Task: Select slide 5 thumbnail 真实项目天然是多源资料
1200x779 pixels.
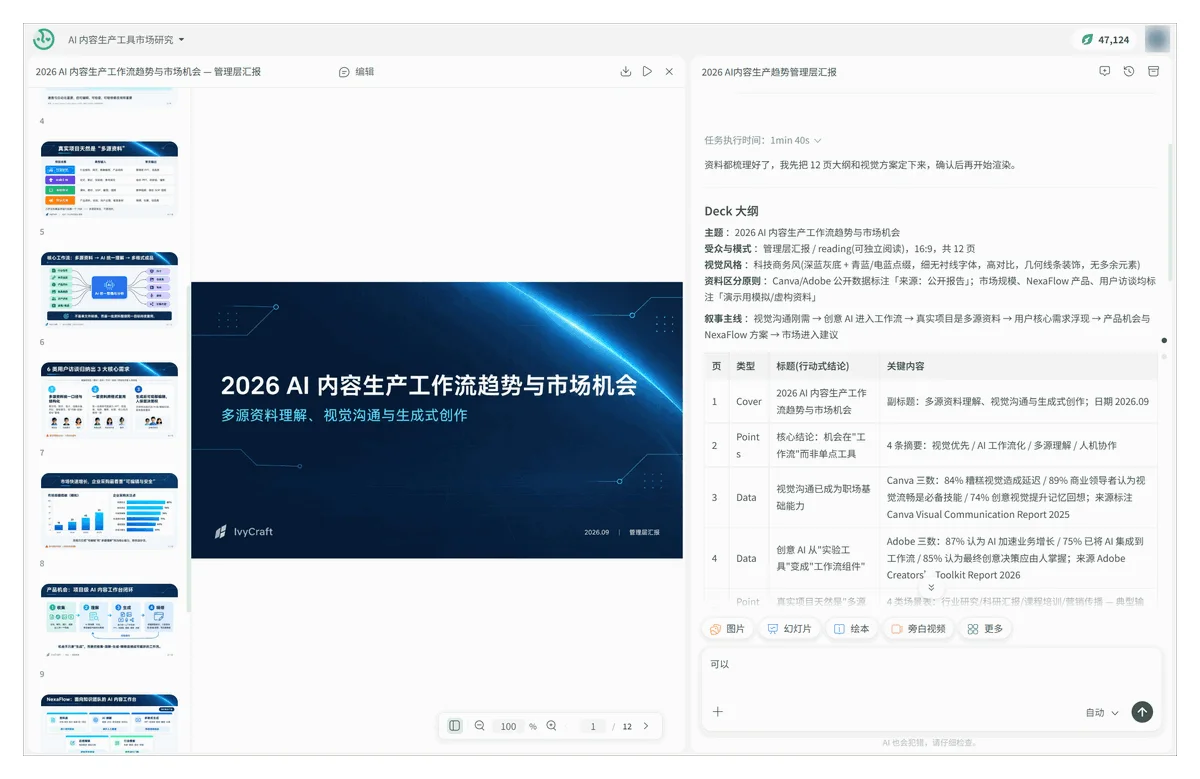Action: [x=110, y=180]
